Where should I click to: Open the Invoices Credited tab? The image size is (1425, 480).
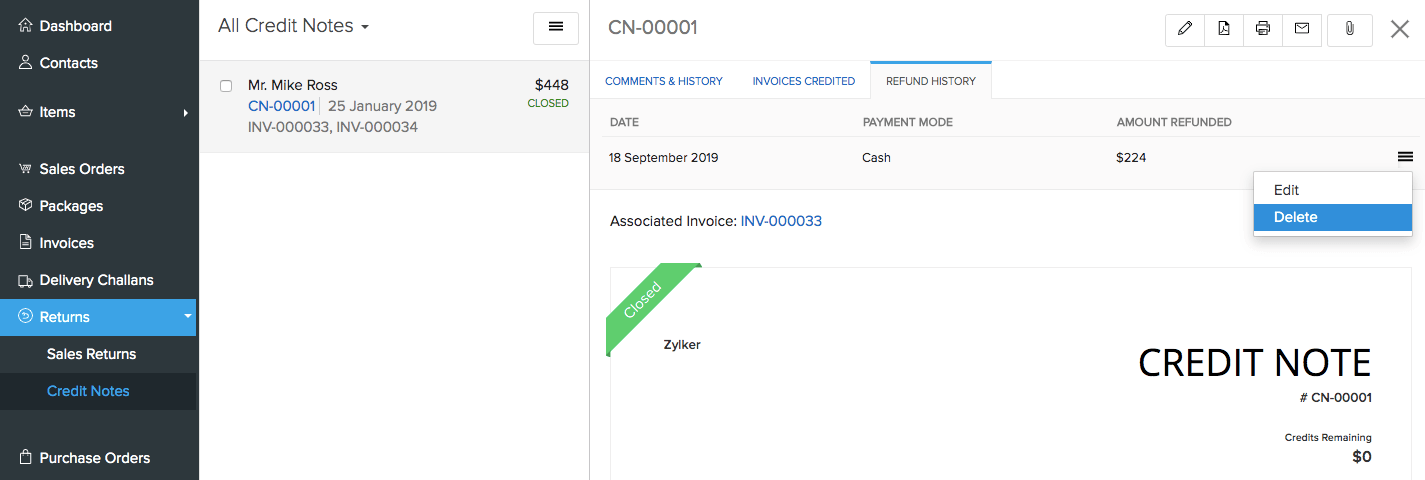[803, 81]
